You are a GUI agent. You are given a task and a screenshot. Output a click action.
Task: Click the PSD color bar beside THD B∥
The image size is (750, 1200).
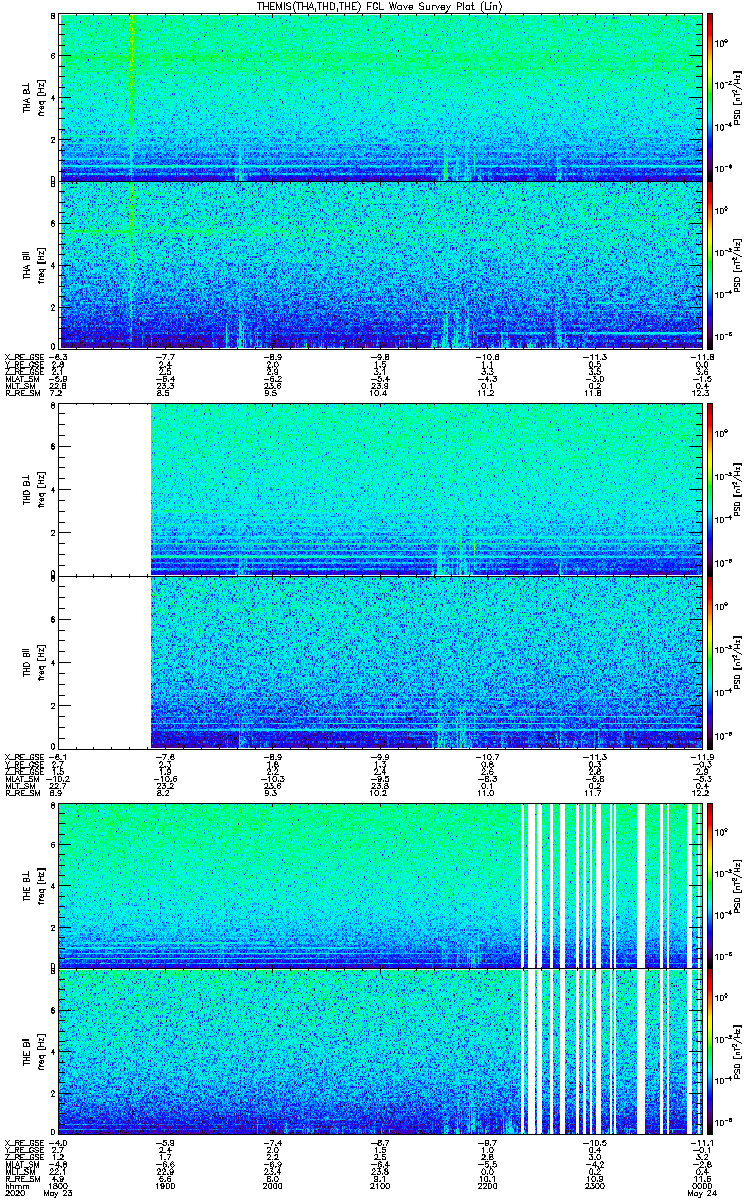tap(711, 661)
